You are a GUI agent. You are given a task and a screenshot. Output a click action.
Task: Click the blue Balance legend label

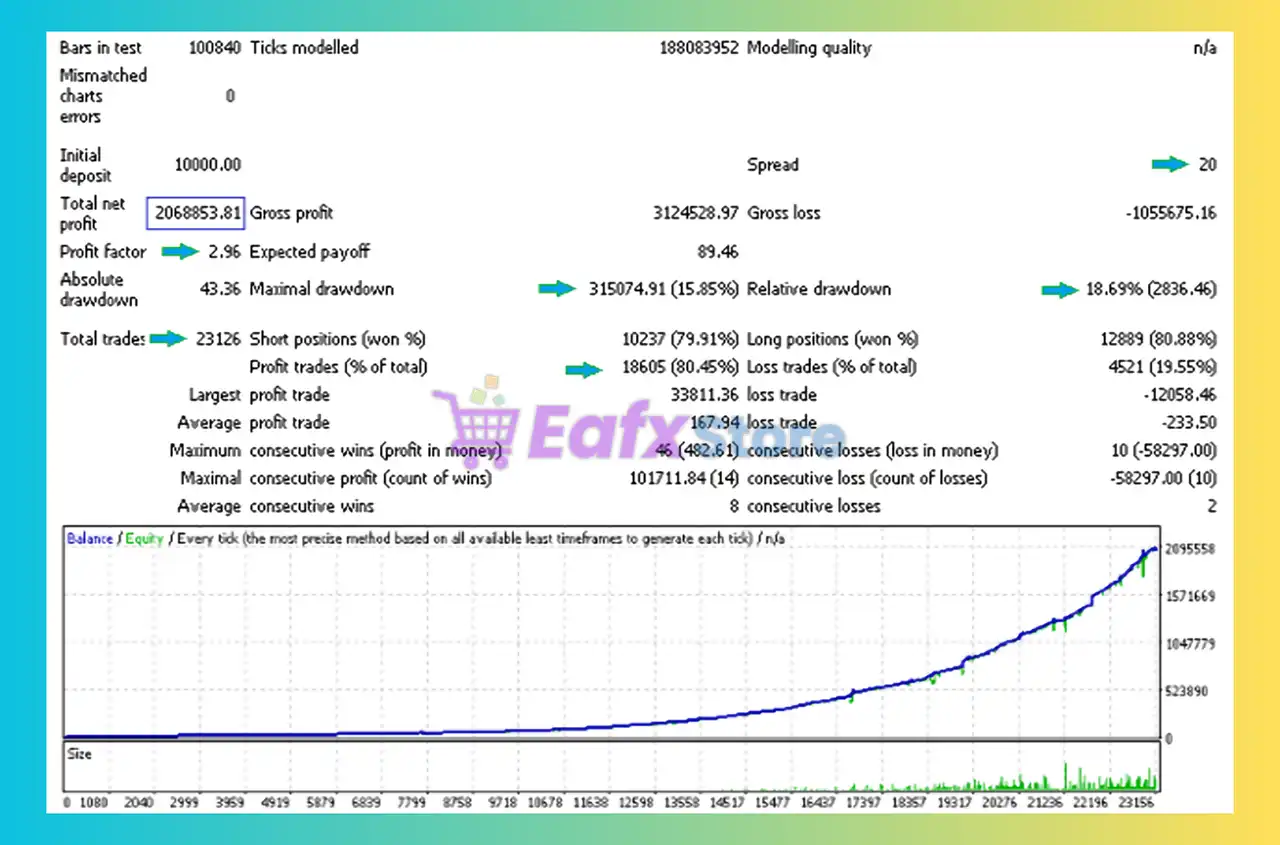click(x=90, y=539)
